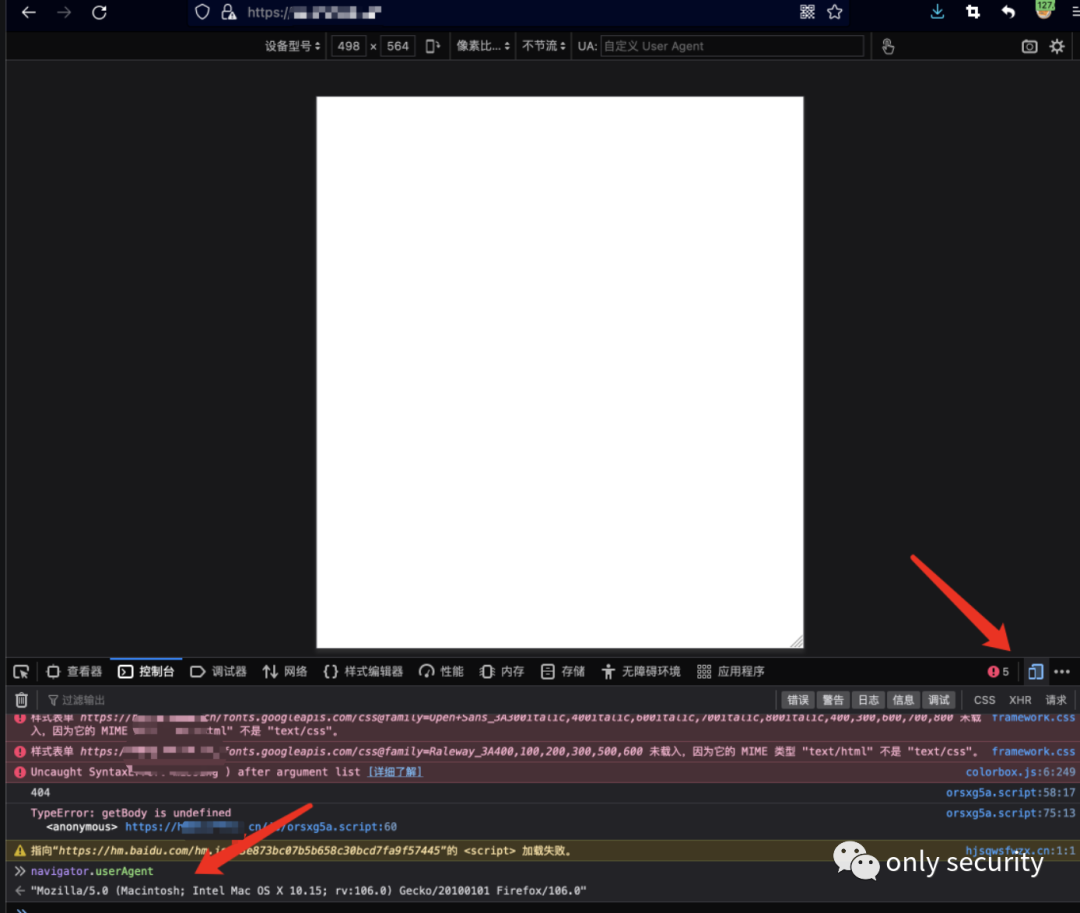Viewport: 1080px width, 913px height.
Task: Bookmark the page with the star icon
Action: (835, 12)
